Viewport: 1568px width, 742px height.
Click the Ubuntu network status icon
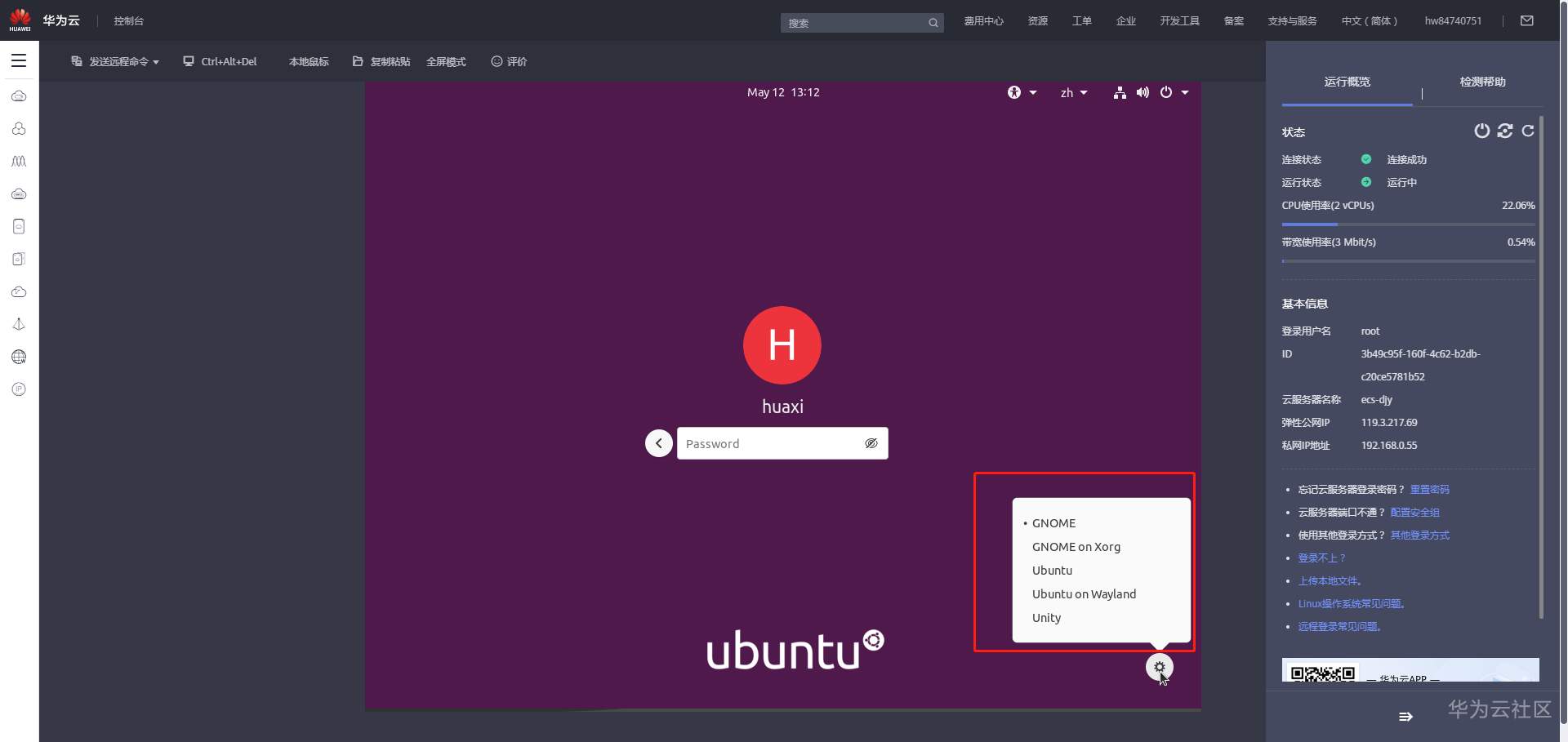(1120, 93)
